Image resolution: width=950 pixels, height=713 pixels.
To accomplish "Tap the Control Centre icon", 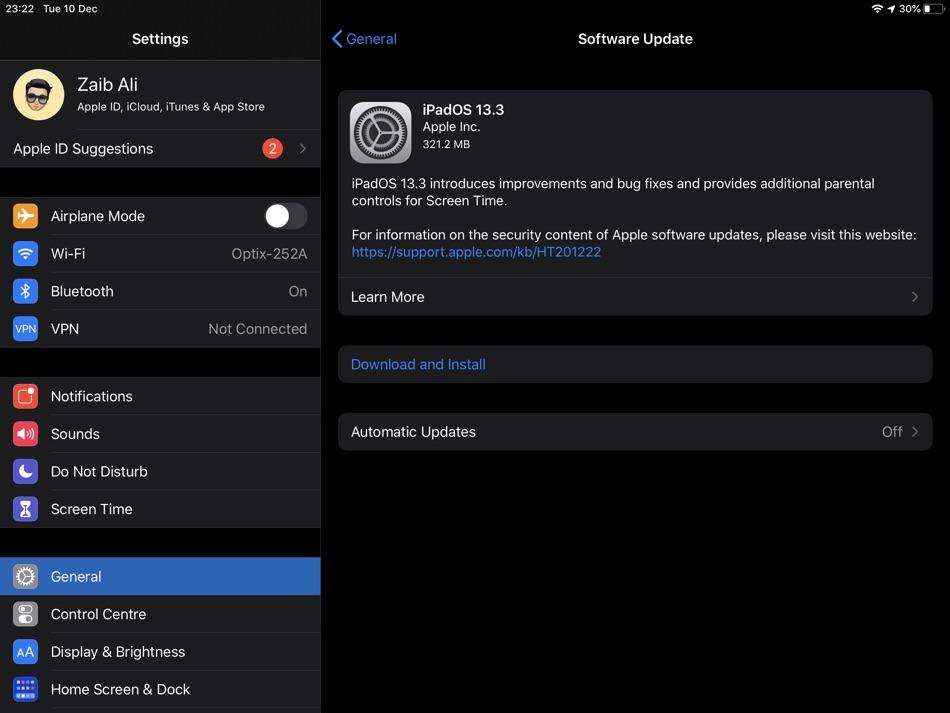I will tap(25, 614).
